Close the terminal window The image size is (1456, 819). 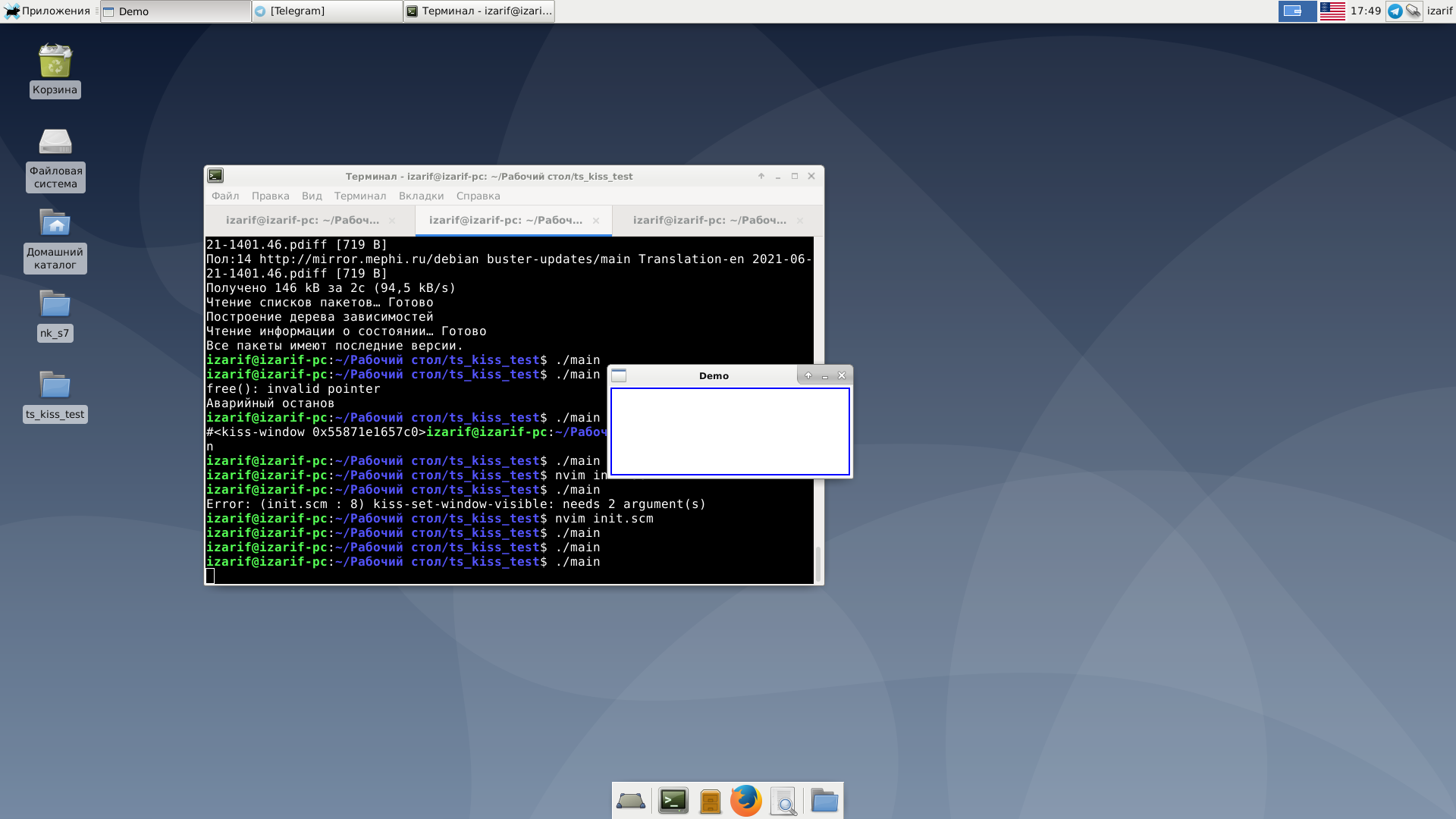[811, 176]
